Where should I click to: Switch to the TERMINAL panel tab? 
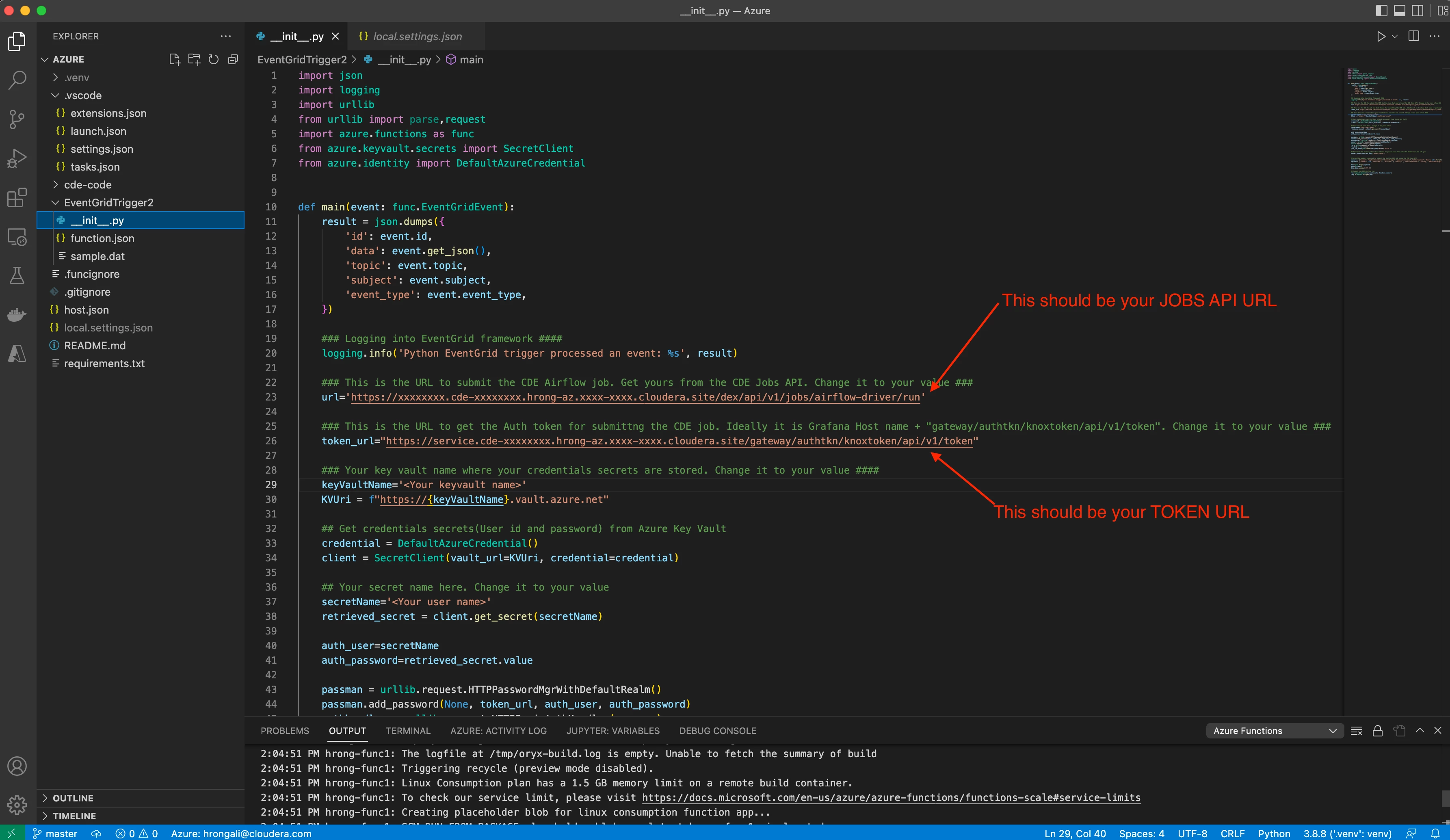coord(408,731)
